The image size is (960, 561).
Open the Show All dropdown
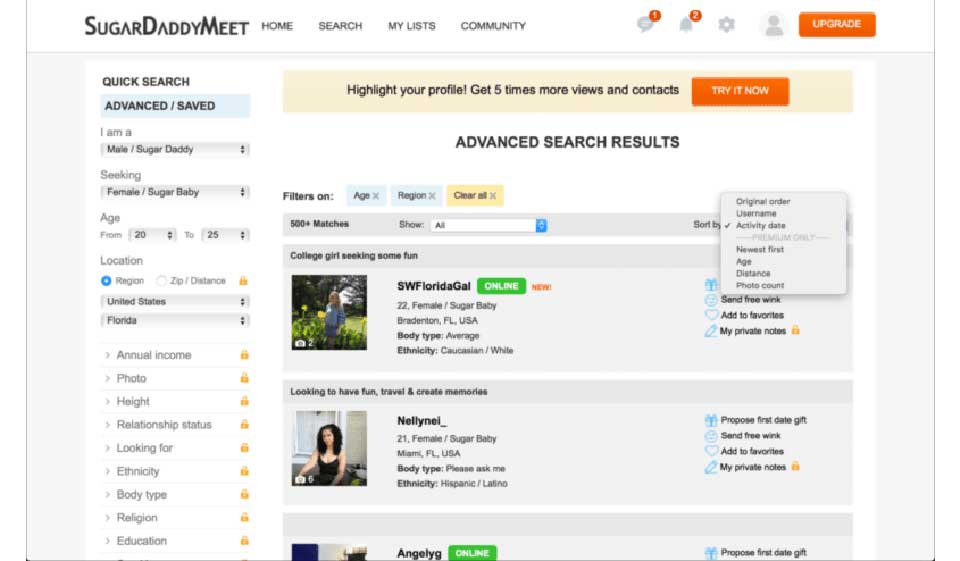[x=489, y=225]
